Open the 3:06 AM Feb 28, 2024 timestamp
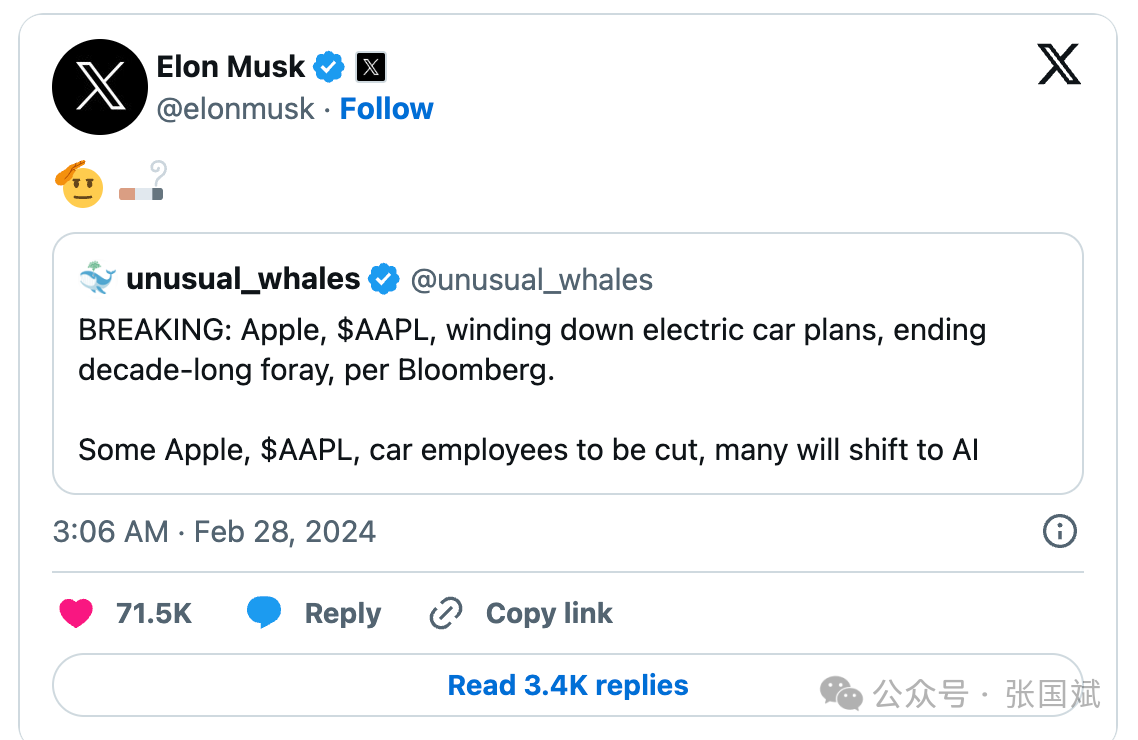Viewport: 1138px width, 740px height. point(214,532)
